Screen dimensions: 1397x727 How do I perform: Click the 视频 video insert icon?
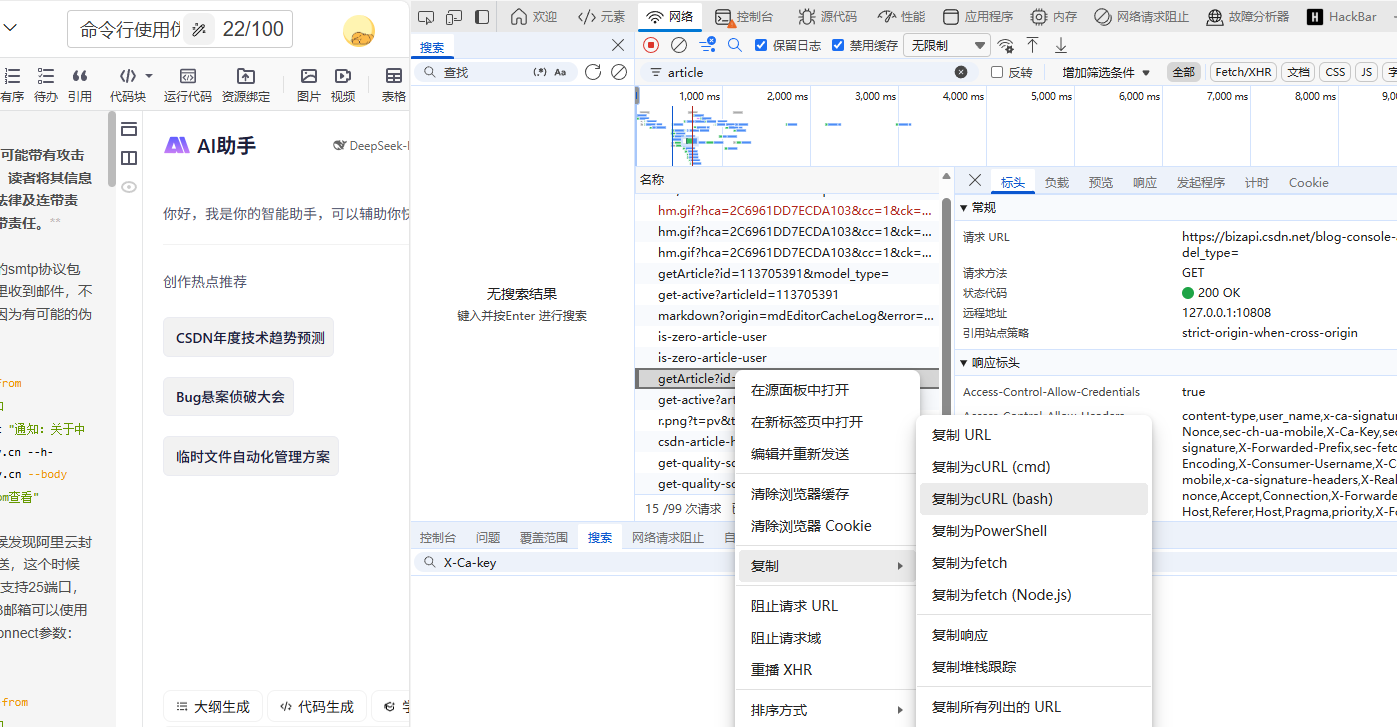point(342,78)
